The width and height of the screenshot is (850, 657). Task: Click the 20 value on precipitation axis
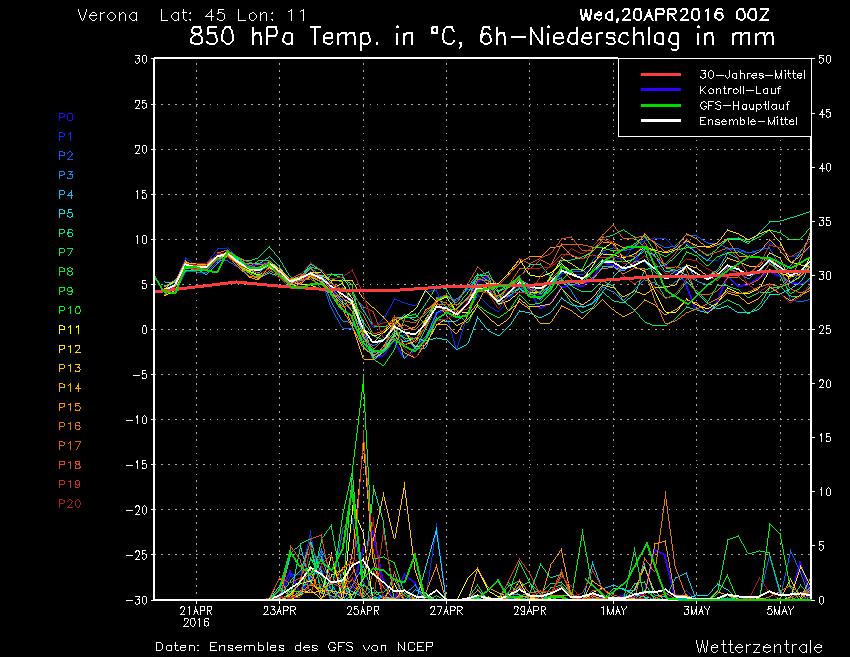(x=825, y=384)
